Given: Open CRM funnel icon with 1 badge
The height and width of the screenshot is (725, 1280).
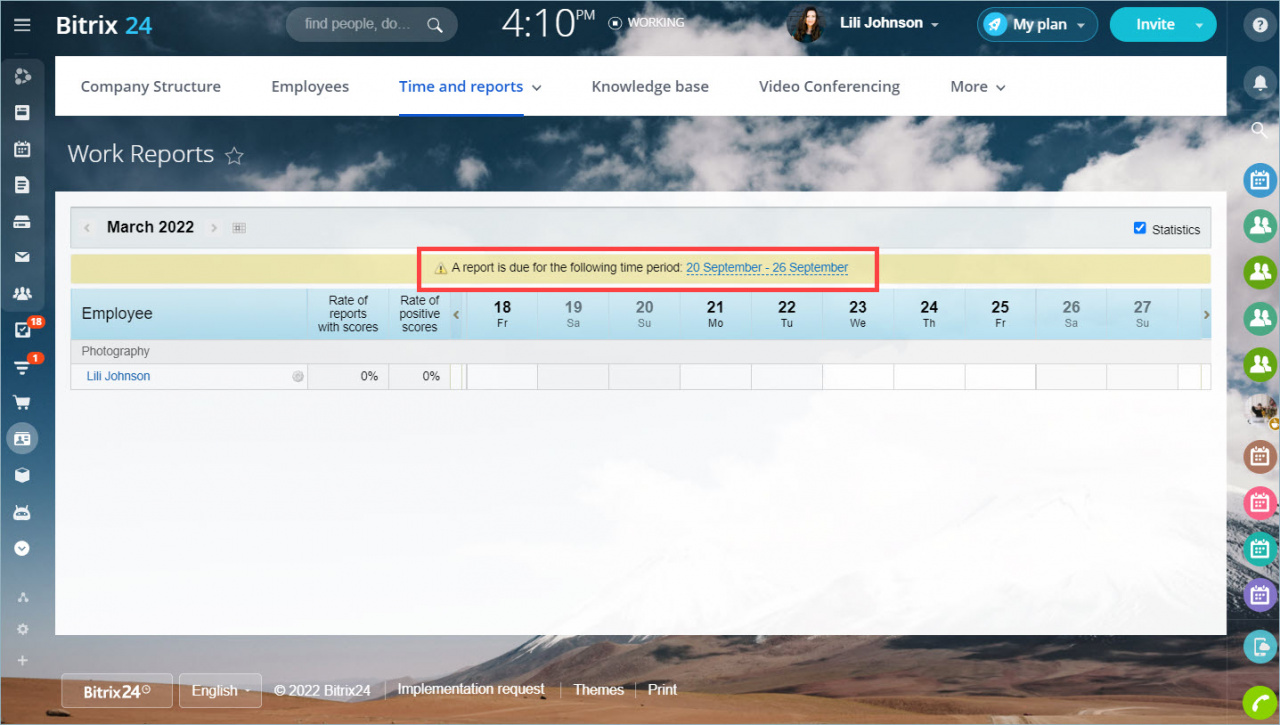Looking at the screenshot, I should [x=24, y=366].
